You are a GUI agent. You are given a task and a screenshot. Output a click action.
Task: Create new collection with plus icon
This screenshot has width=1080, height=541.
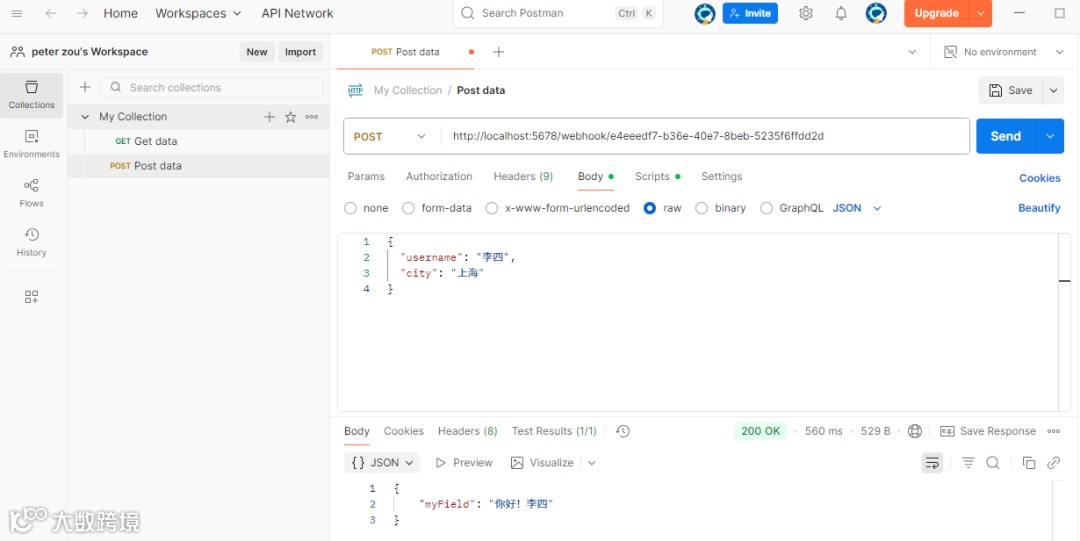click(85, 87)
